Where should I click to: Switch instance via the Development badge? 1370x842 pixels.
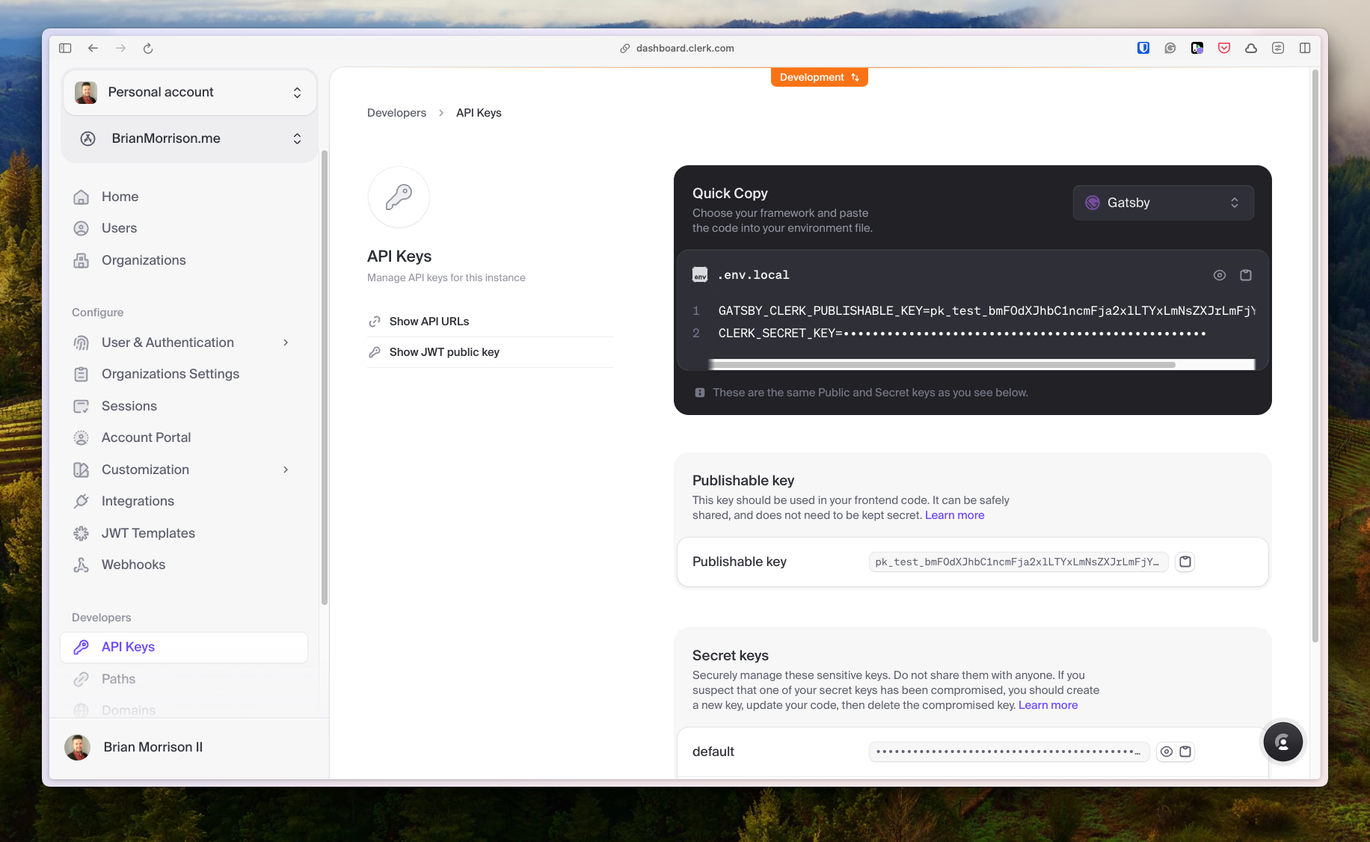(x=819, y=77)
